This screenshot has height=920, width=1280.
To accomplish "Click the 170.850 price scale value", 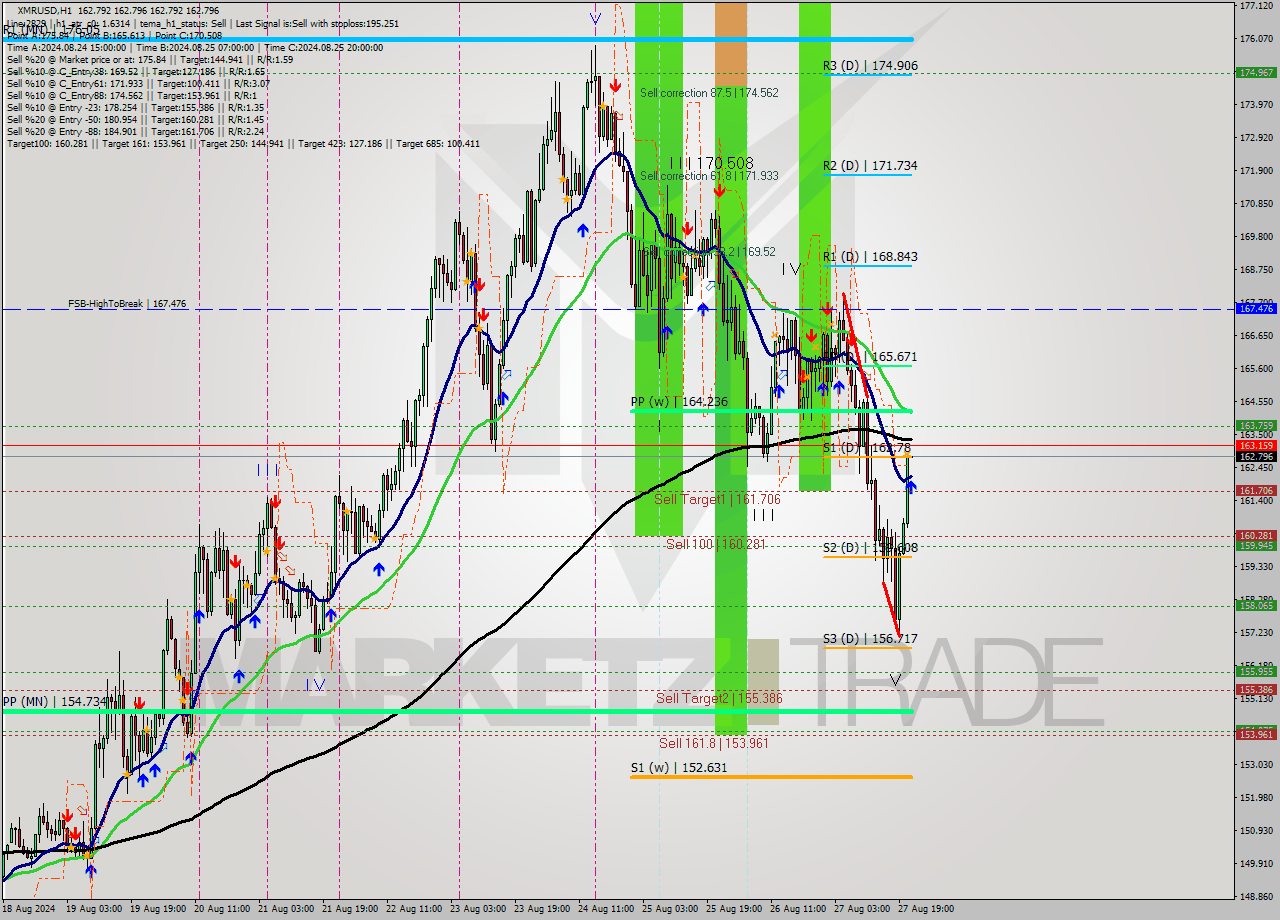I will [x=1256, y=204].
